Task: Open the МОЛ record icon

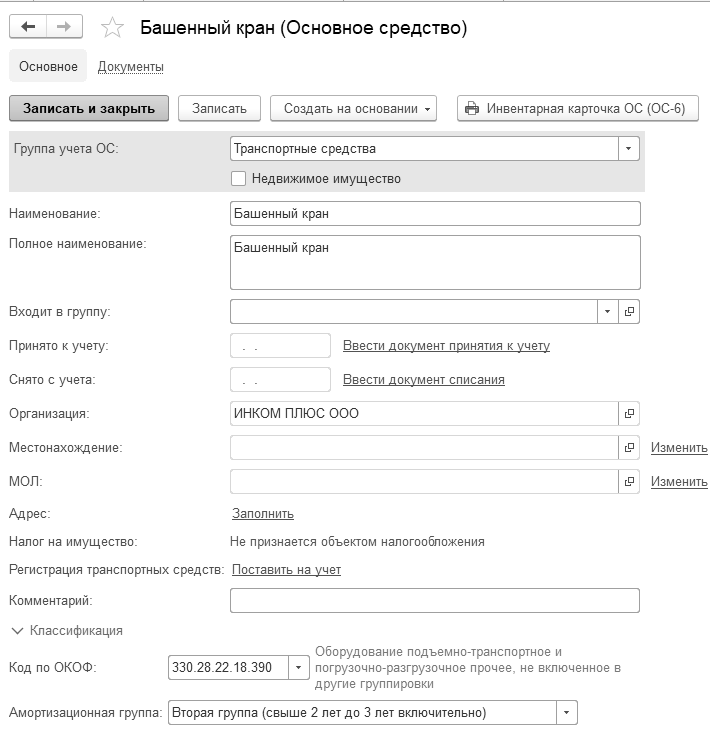Action: 629,481
